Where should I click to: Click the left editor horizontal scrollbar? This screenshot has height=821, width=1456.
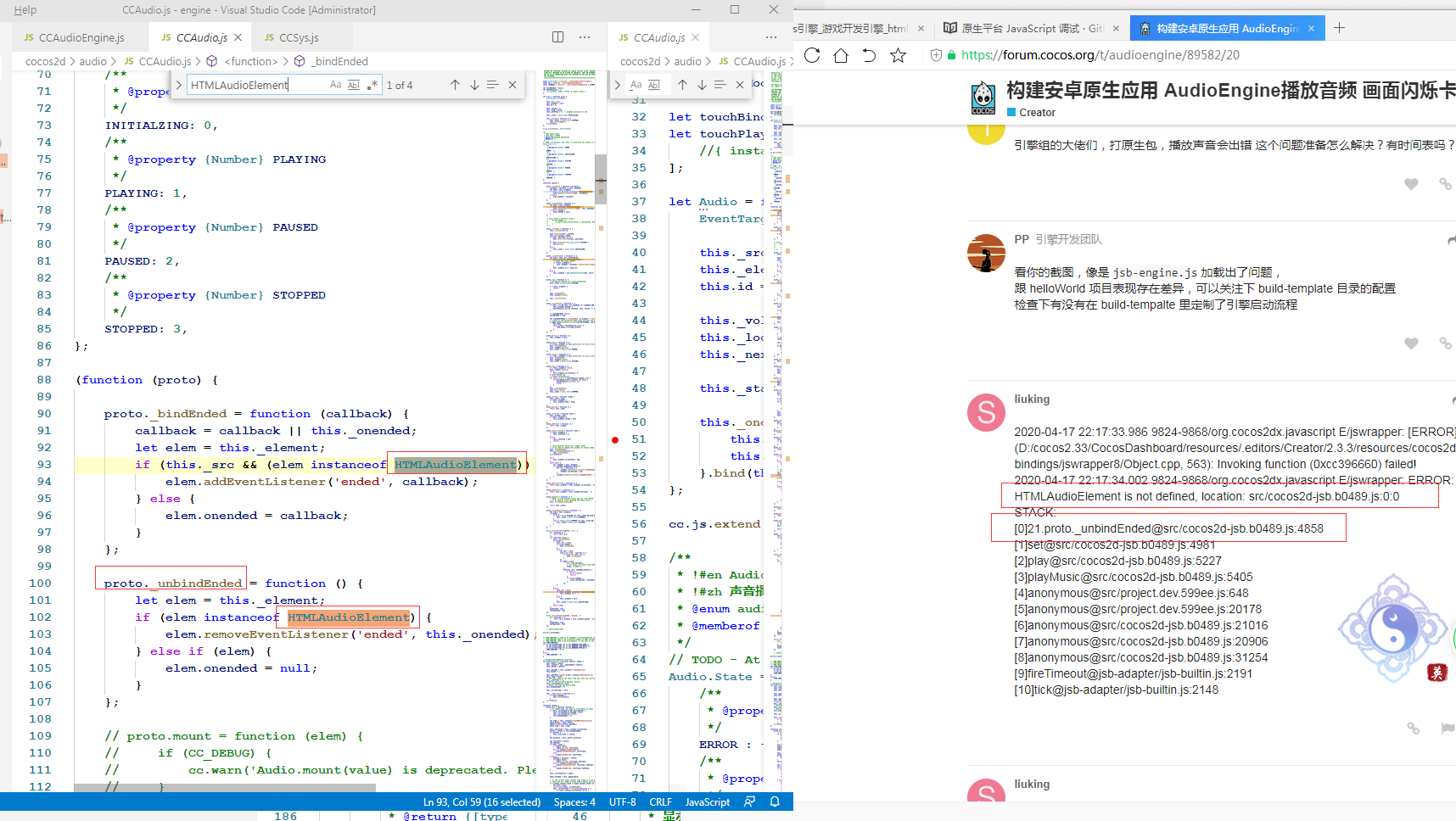[x=224, y=788]
